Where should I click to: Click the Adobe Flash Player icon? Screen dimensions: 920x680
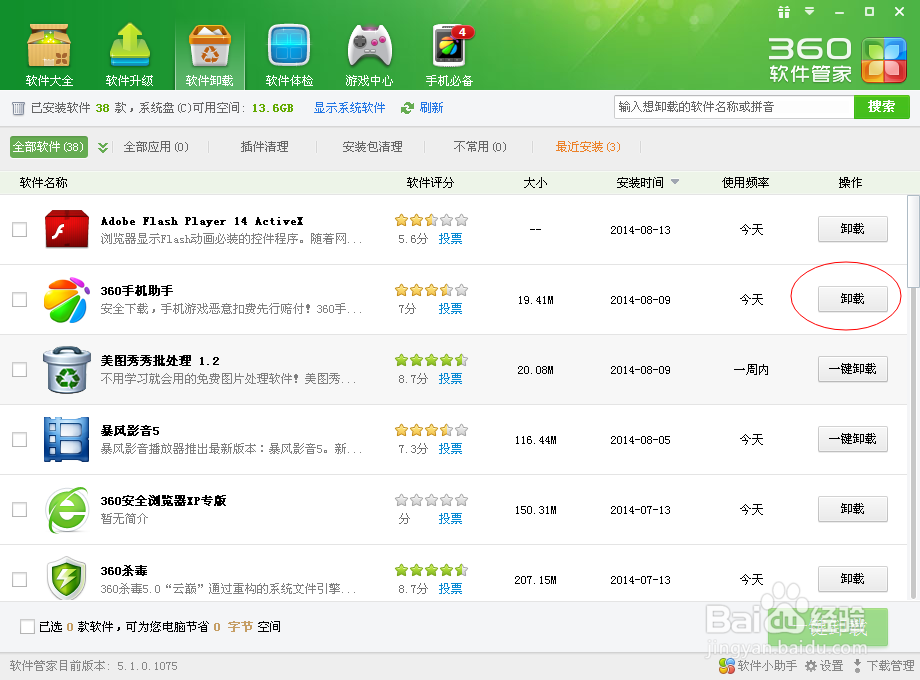tap(67, 229)
